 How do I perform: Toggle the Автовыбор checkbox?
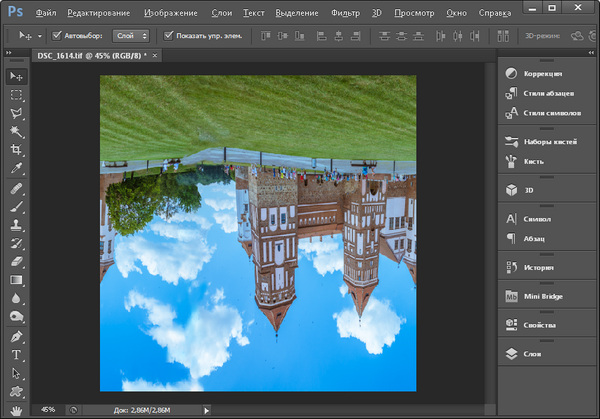[x=56, y=36]
